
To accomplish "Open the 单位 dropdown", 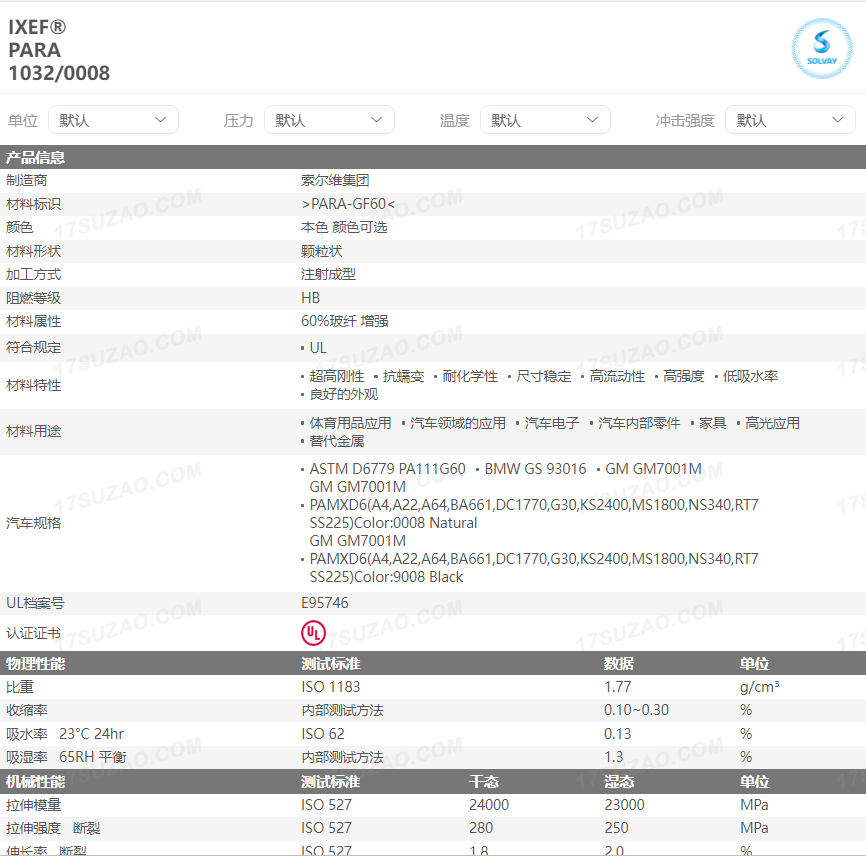I will click(x=113, y=120).
